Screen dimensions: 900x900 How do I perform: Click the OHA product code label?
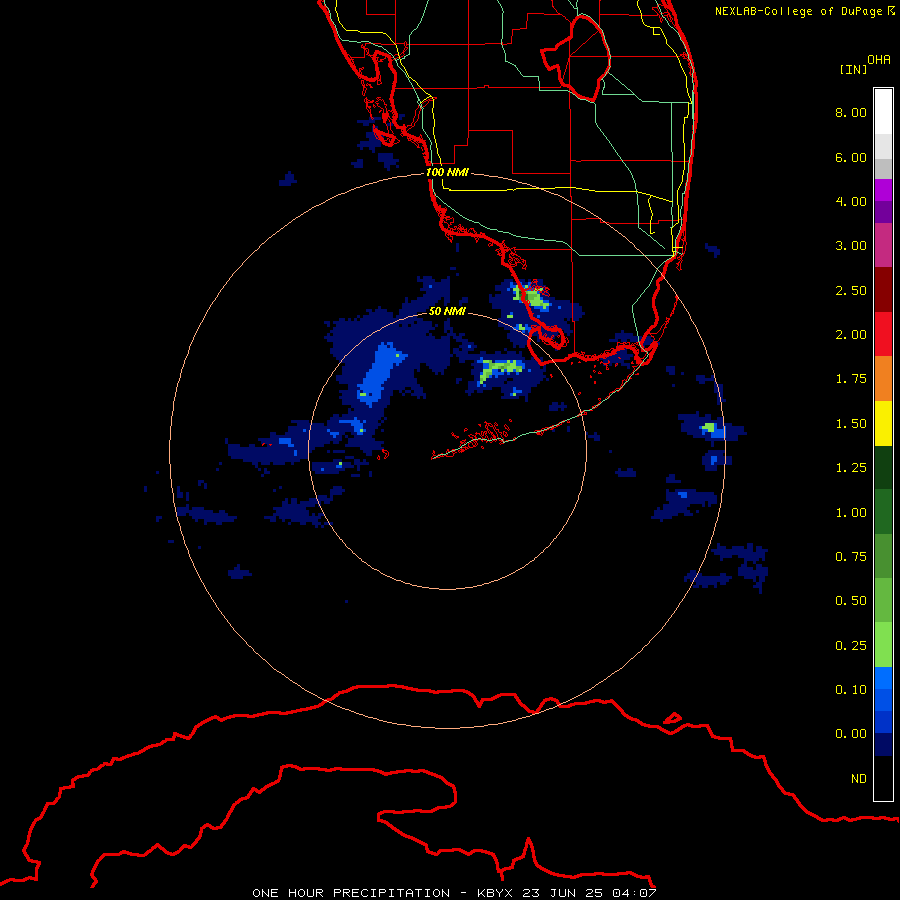[x=879, y=60]
